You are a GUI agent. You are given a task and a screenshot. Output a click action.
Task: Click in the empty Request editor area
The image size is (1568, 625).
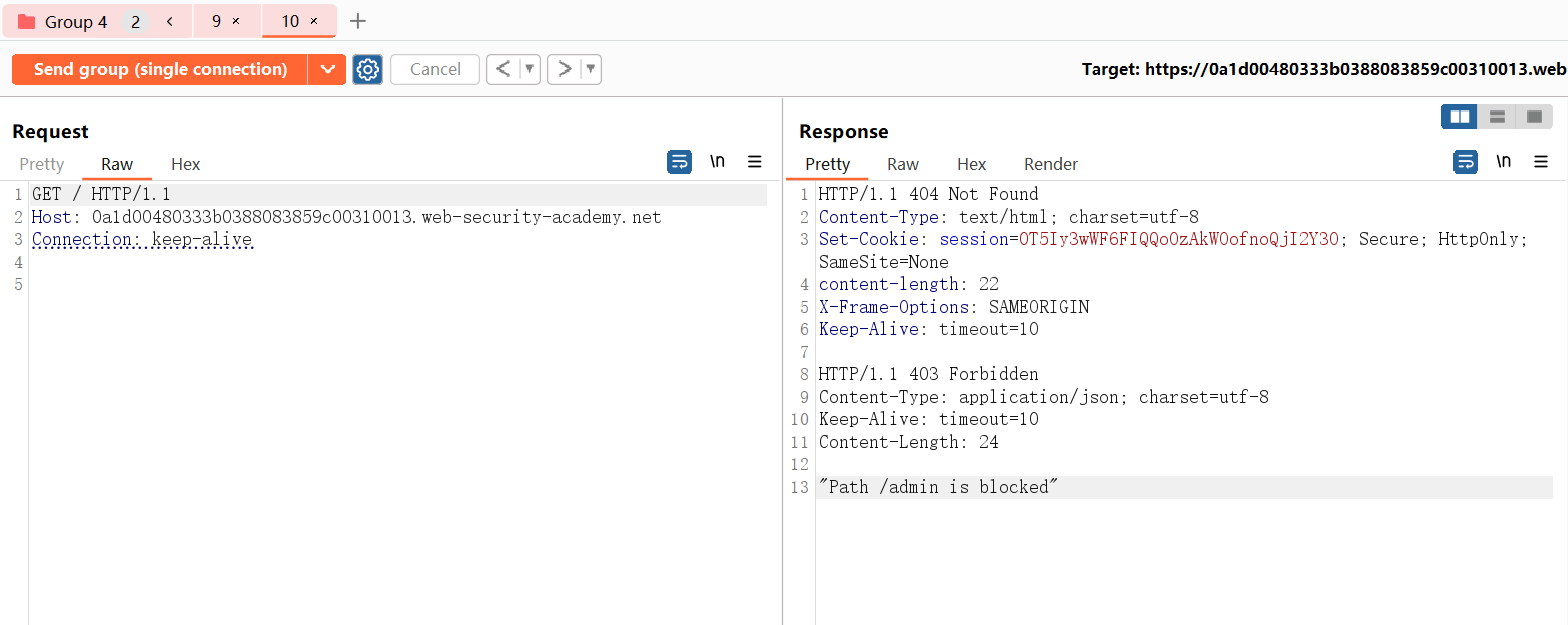(x=400, y=450)
